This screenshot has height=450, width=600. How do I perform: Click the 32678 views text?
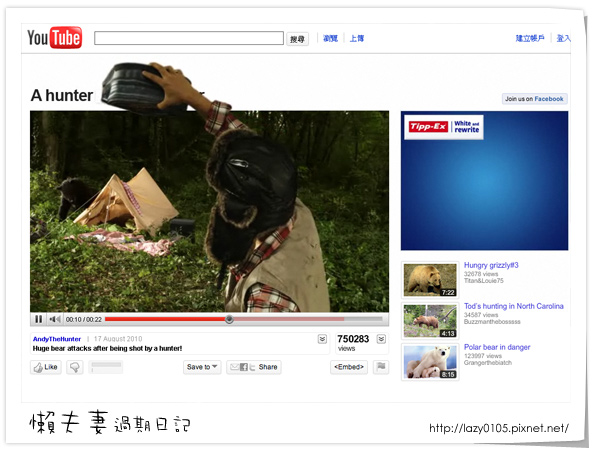pos(481,274)
